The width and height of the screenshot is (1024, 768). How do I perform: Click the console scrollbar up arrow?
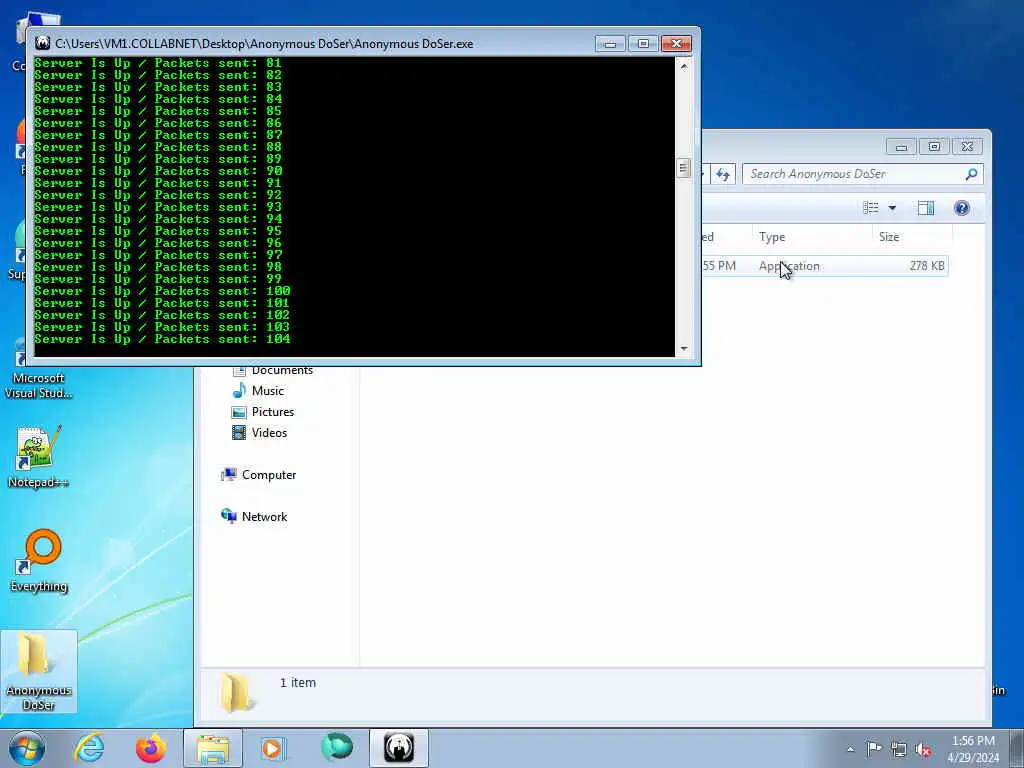click(x=684, y=66)
